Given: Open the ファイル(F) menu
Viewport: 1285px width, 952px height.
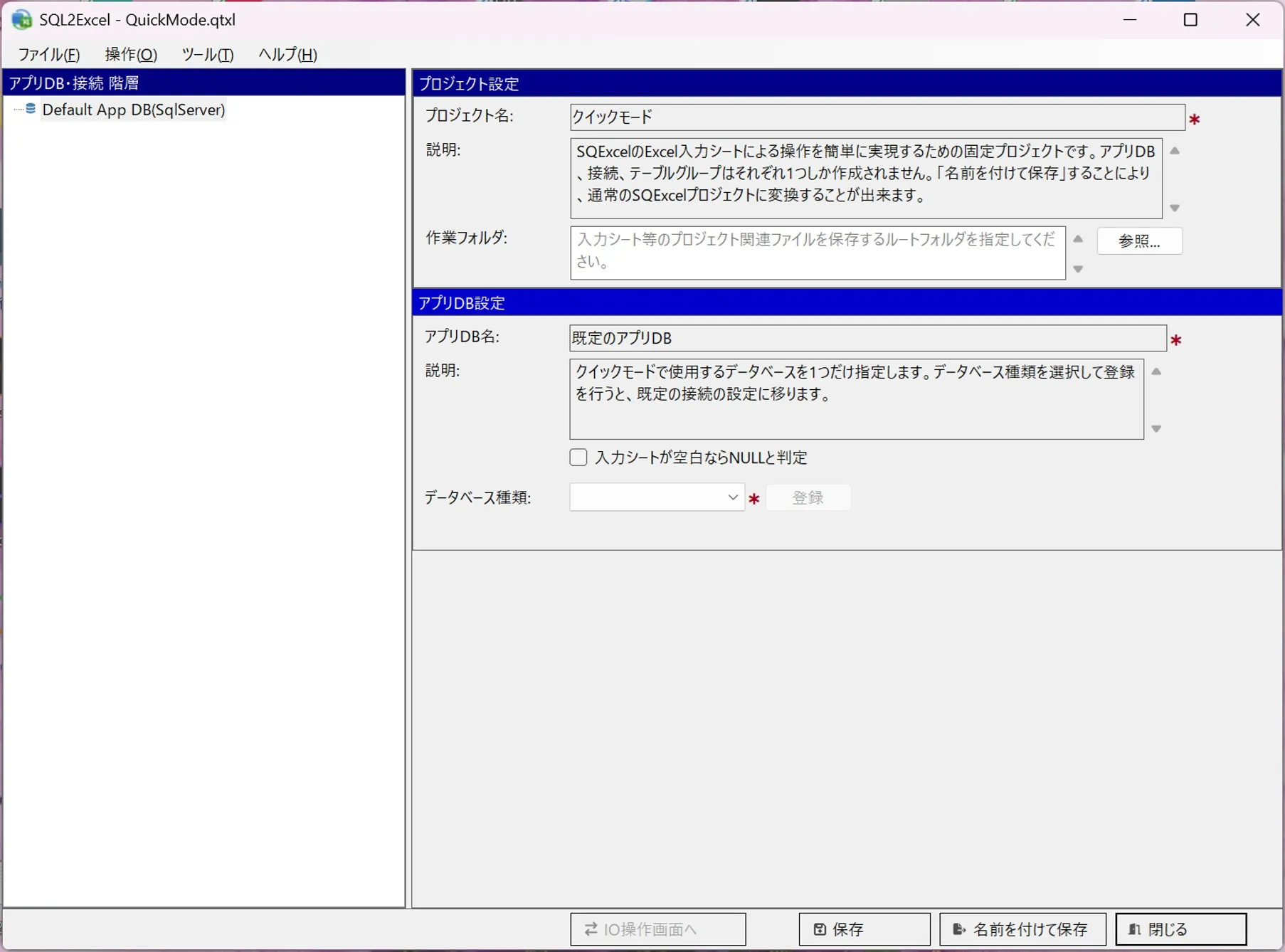Looking at the screenshot, I should click(48, 55).
